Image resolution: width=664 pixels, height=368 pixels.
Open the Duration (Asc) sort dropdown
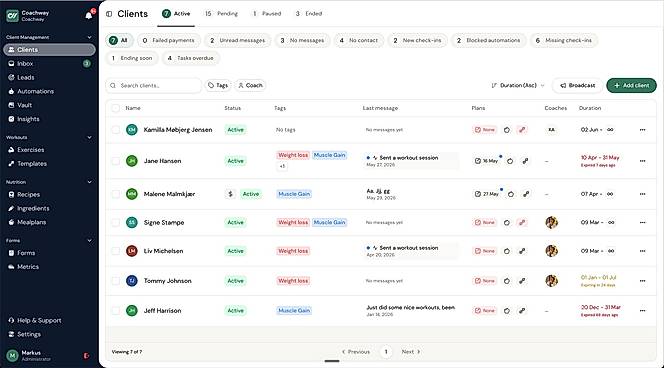(517, 86)
